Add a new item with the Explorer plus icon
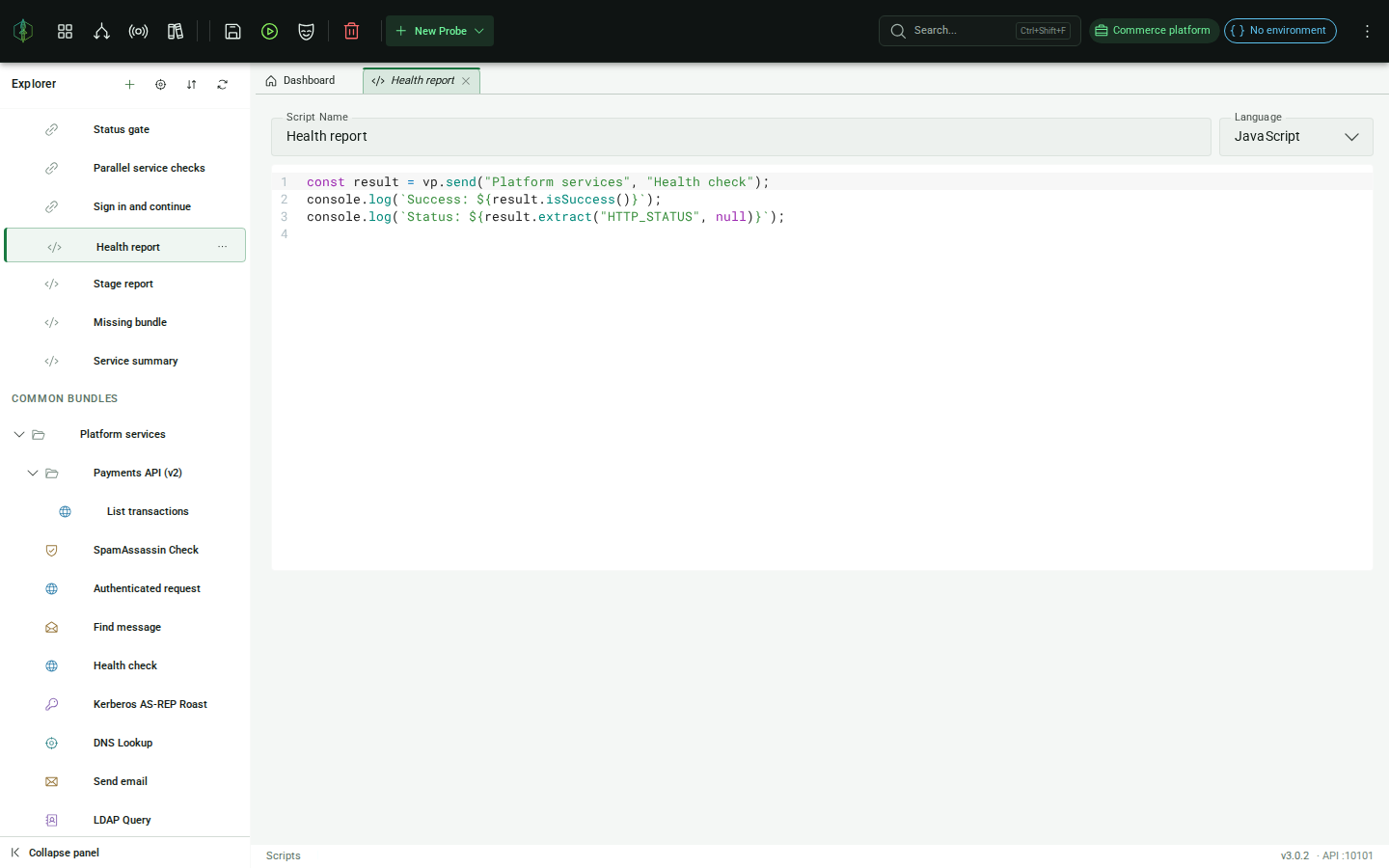 point(129,84)
